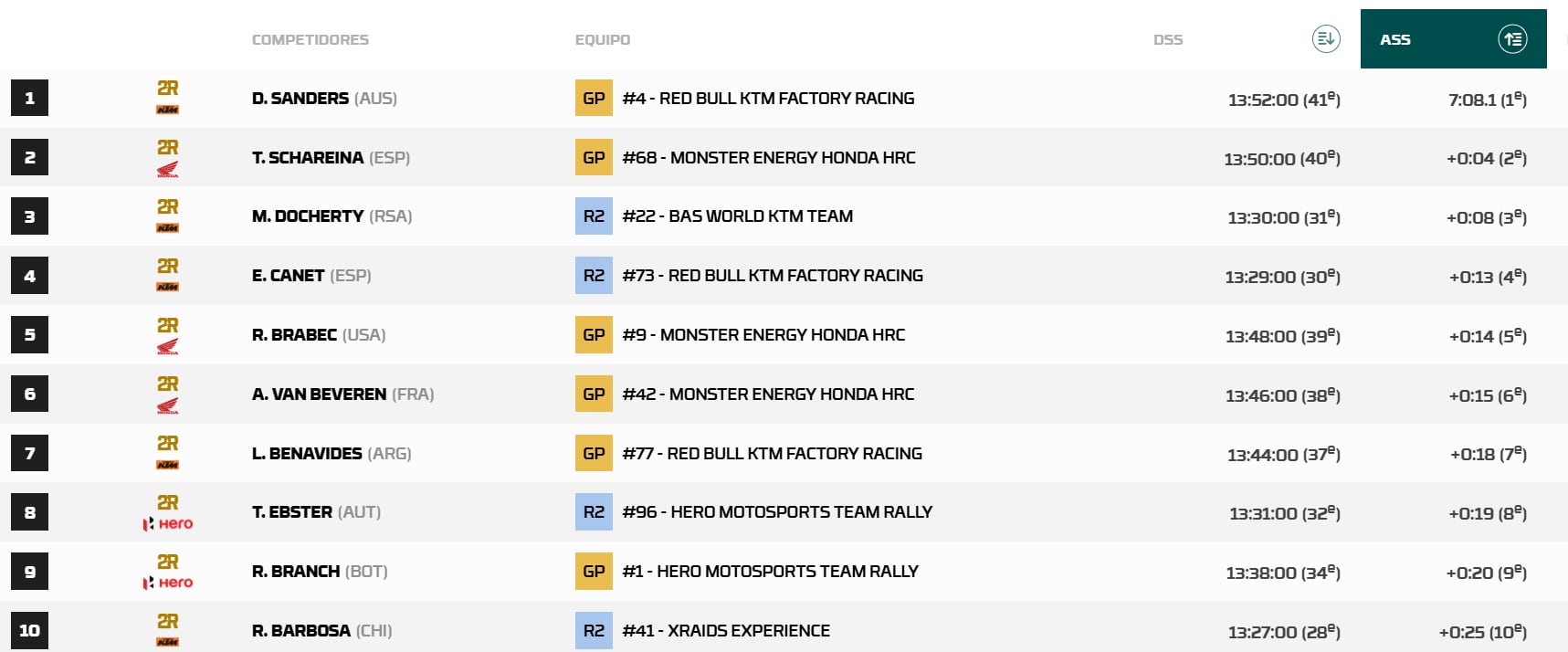Open competitor E. CANET (ESP)

click(x=311, y=276)
